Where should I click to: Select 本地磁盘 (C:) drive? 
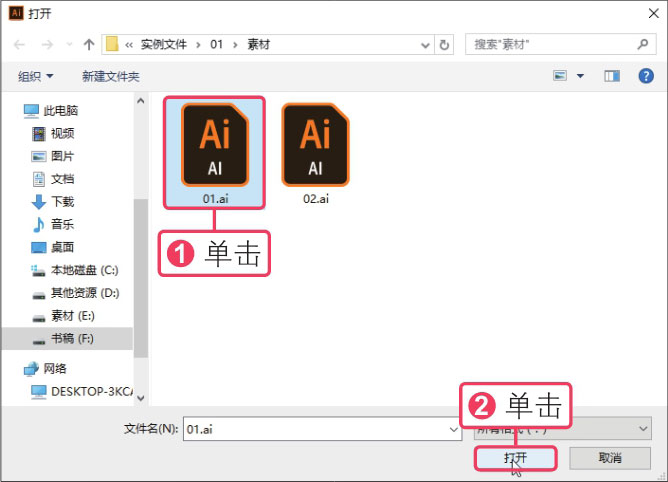click(x=84, y=270)
